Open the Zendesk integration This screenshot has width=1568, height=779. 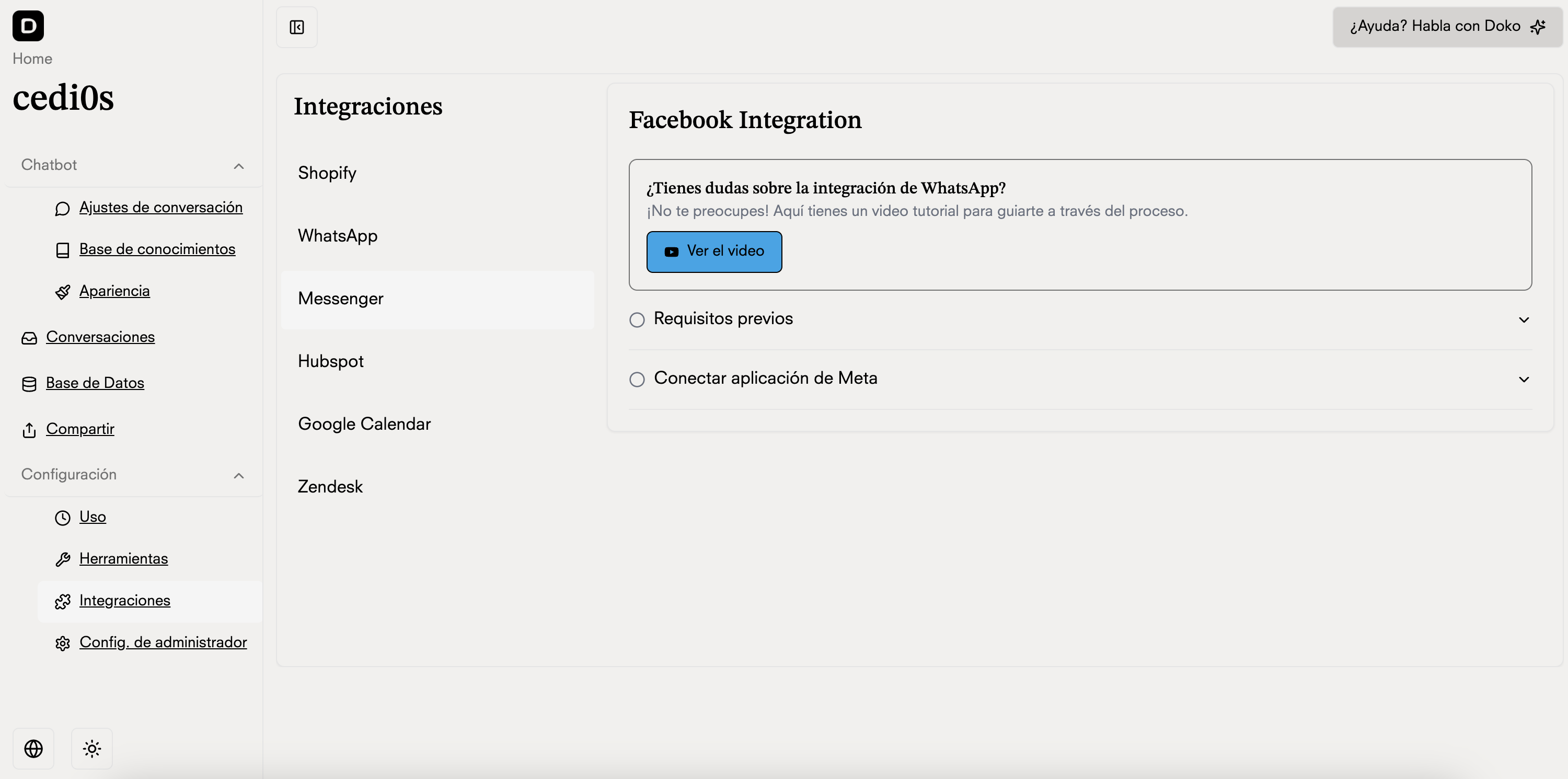329,486
